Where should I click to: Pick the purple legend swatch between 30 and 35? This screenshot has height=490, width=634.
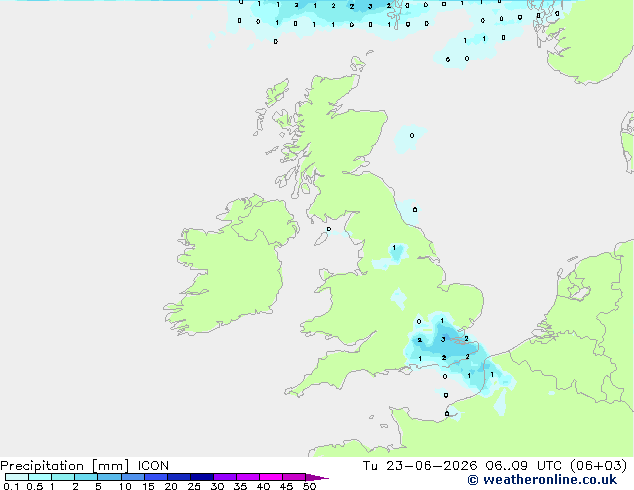[x=225, y=477]
